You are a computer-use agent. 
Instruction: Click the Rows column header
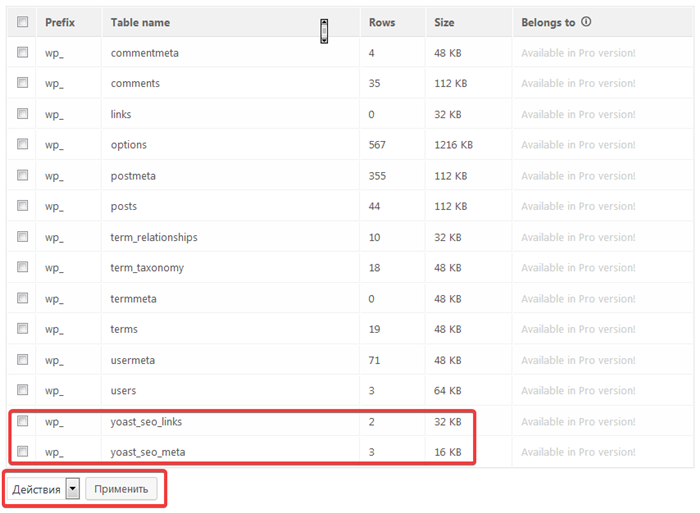click(382, 22)
